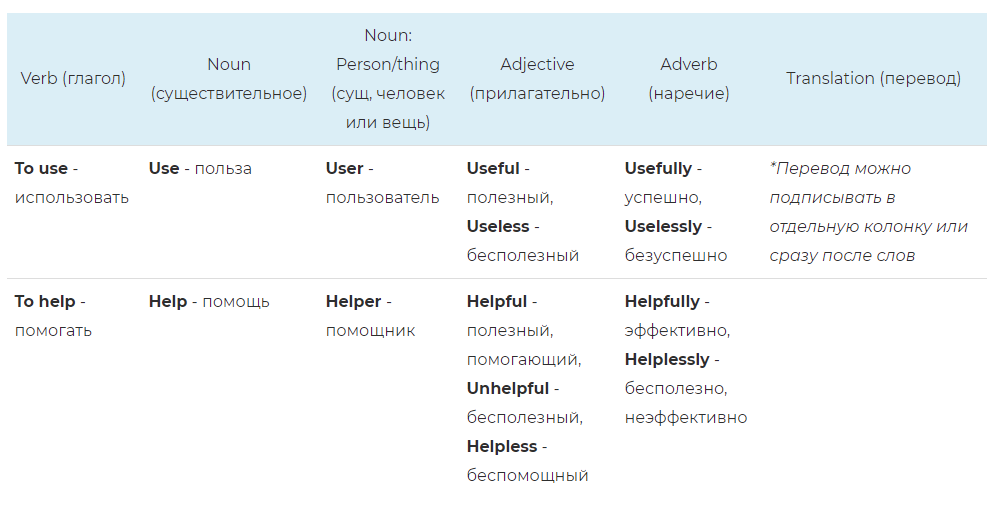This screenshot has height=505, width=998.
Task: Click the adverb "Usefully"
Action: coord(658,168)
